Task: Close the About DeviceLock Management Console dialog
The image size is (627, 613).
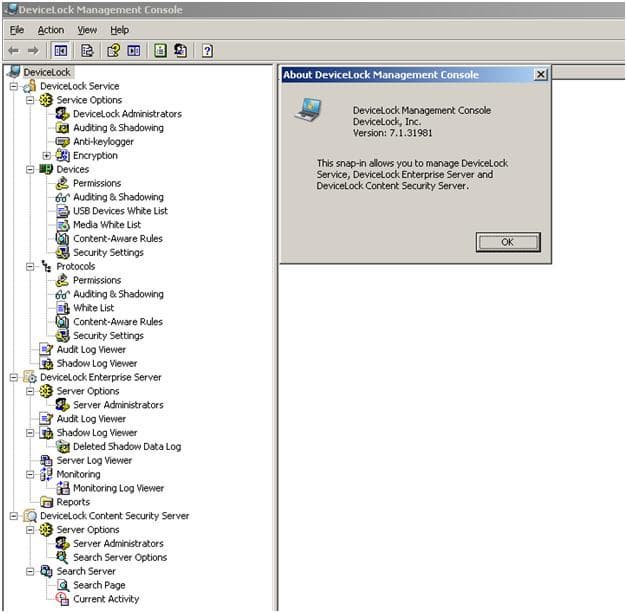Action: [x=541, y=74]
